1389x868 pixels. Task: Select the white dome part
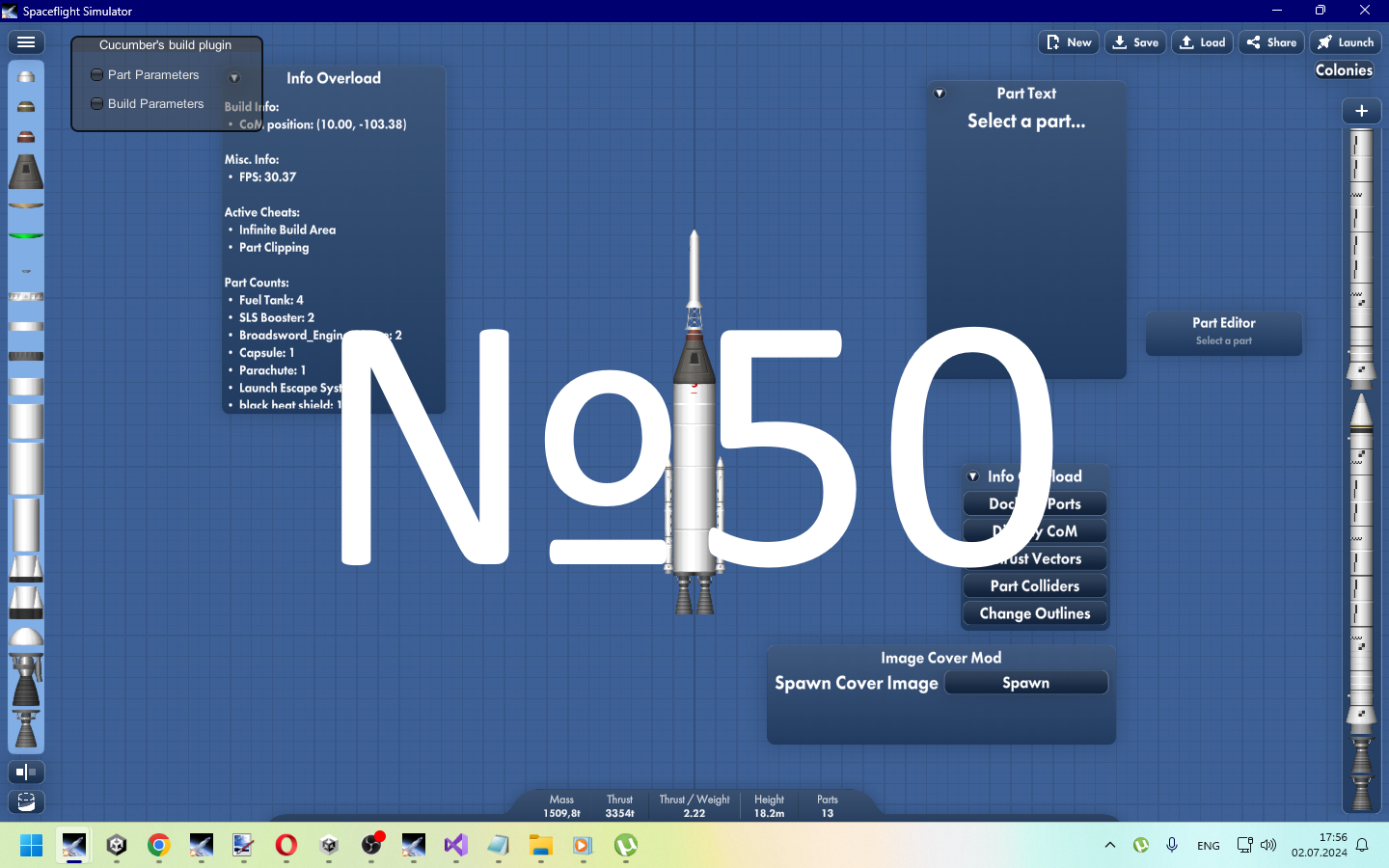click(26, 637)
